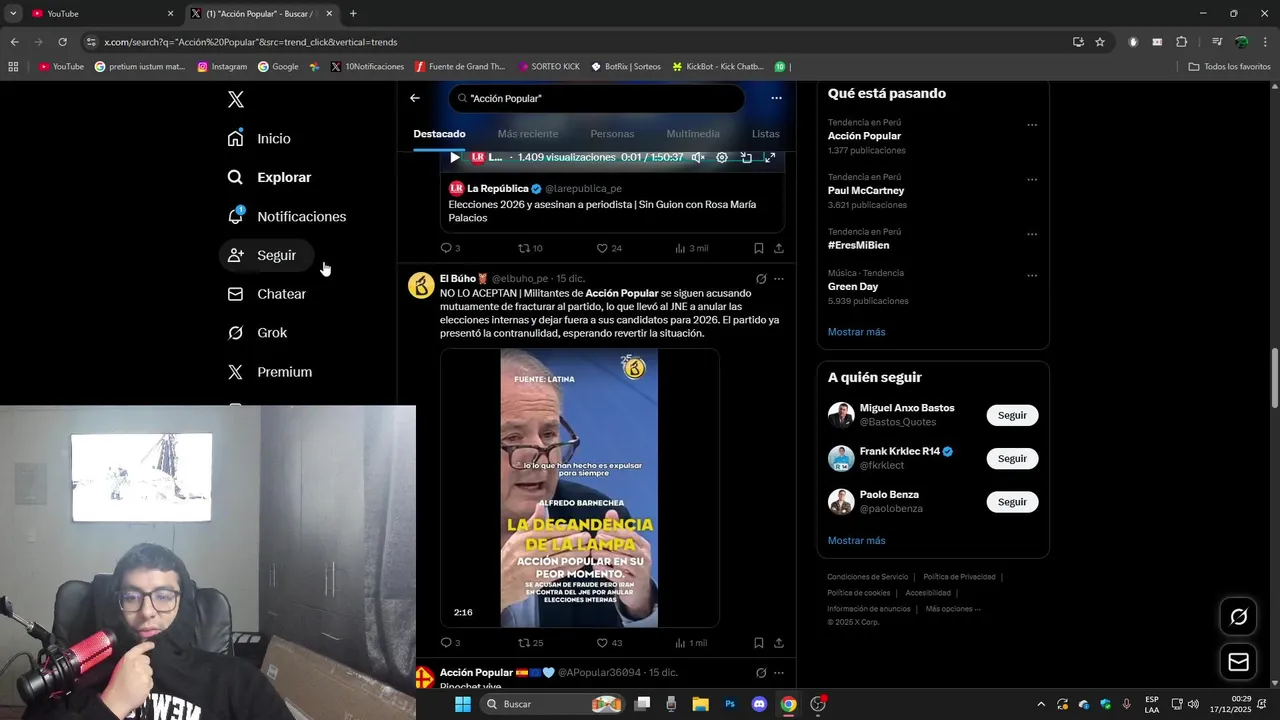This screenshot has height=720, width=1280.
Task: Share the El Búho post
Action: point(779,643)
